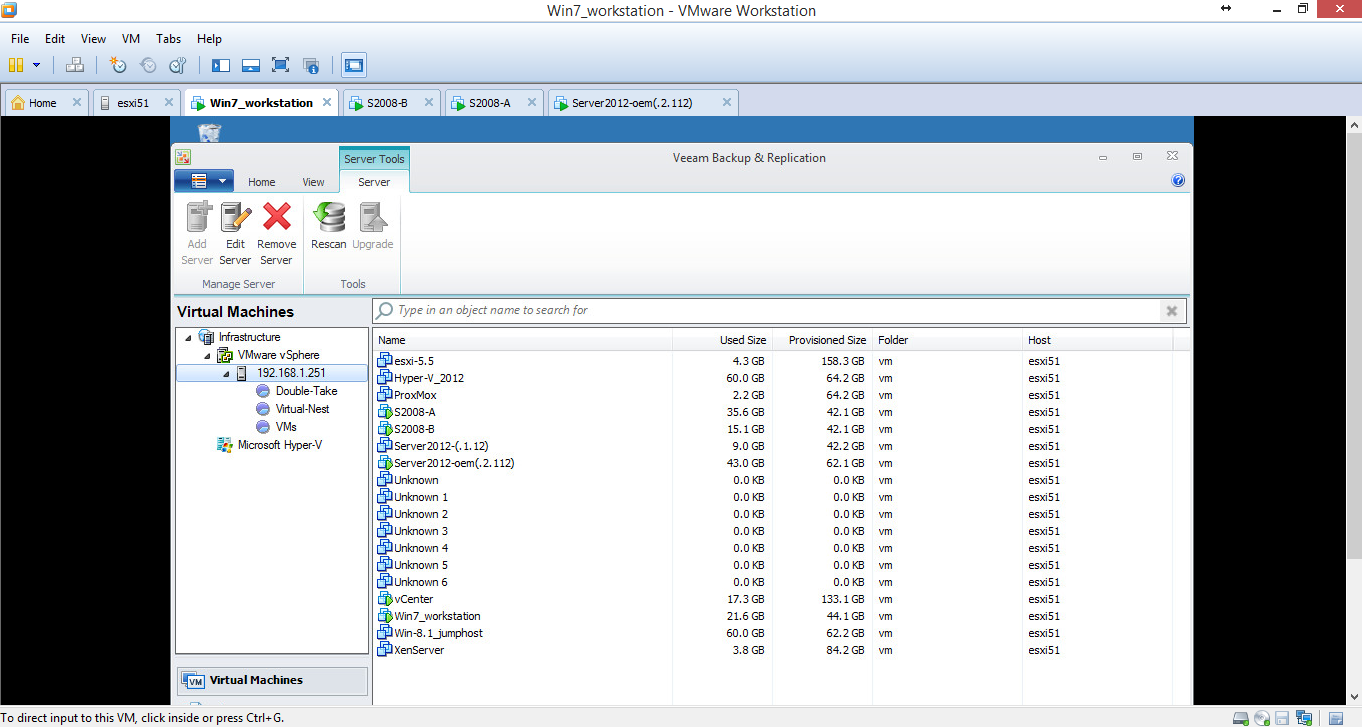This screenshot has height=727, width=1362.
Task: Switch to the Veeam Home ribbon tab
Action: point(262,182)
